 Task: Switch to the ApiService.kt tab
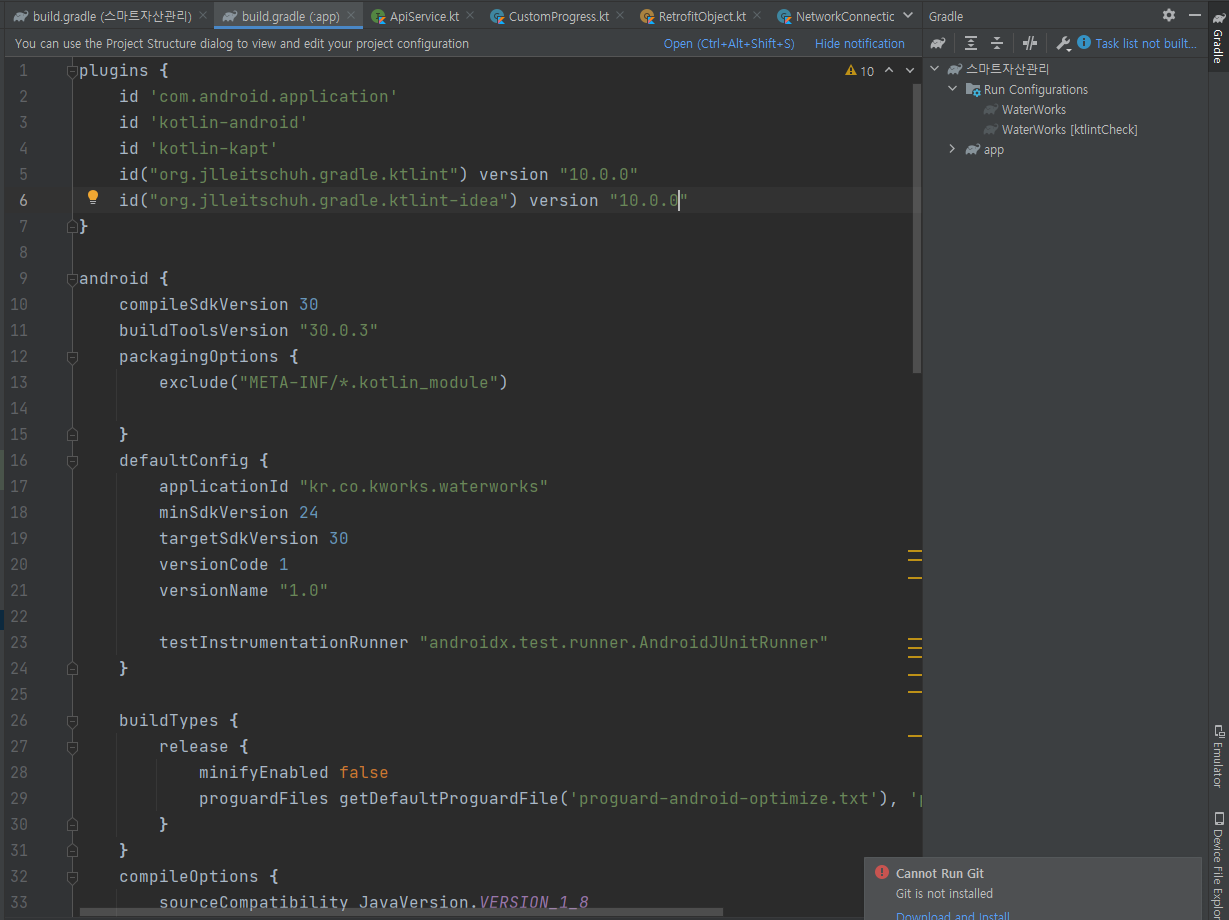[x=425, y=16]
